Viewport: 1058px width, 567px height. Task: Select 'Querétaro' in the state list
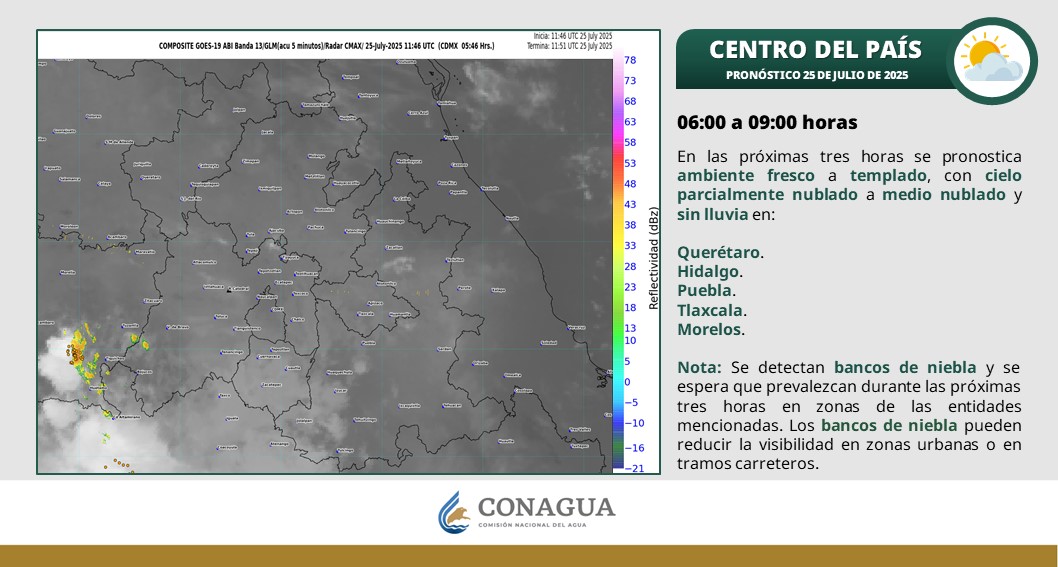(x=719, y=253)
